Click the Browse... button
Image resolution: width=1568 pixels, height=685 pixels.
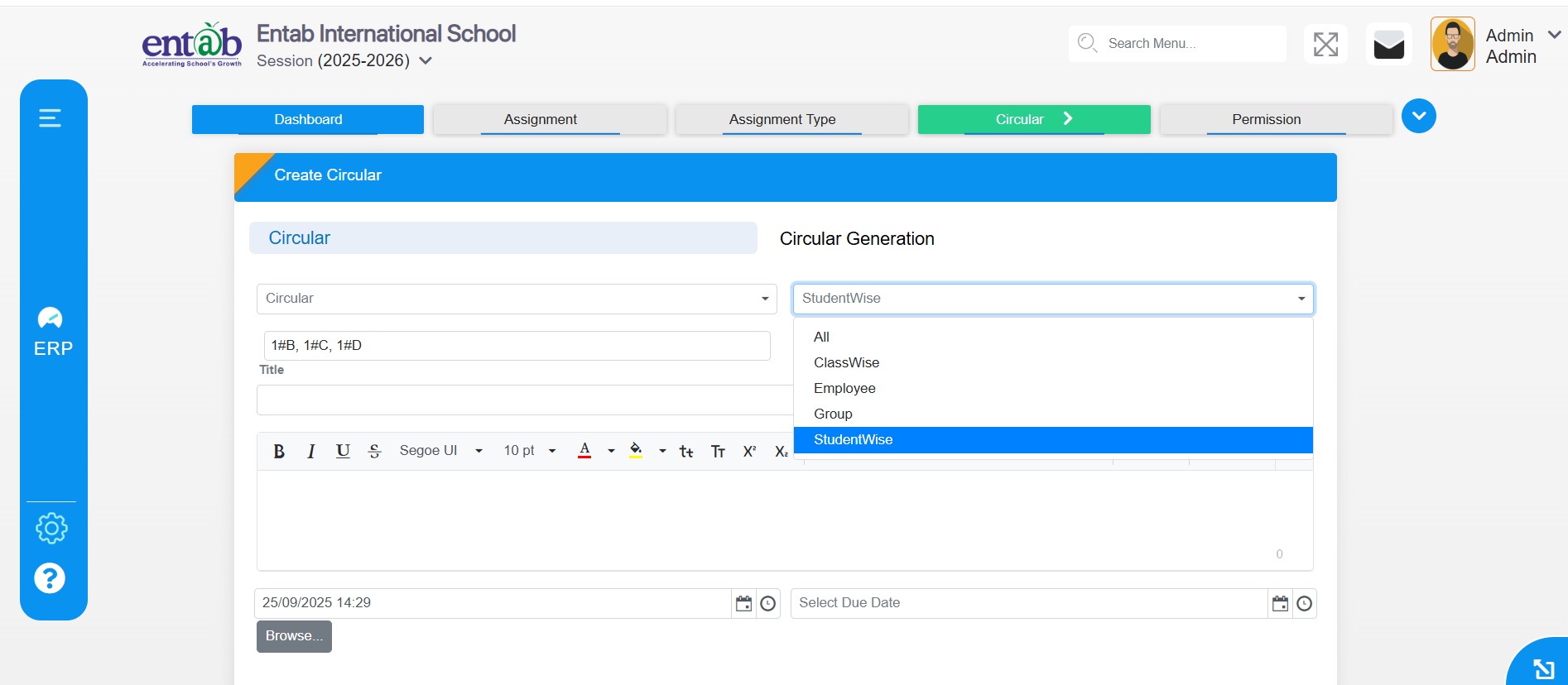pyautogui.click(x=294, y=636)
